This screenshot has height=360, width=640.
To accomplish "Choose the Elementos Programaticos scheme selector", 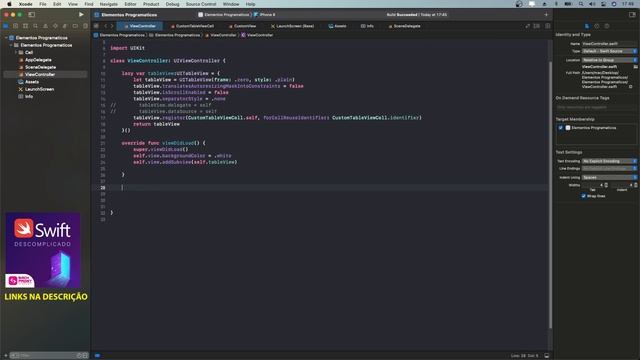I will coord(223,15).
